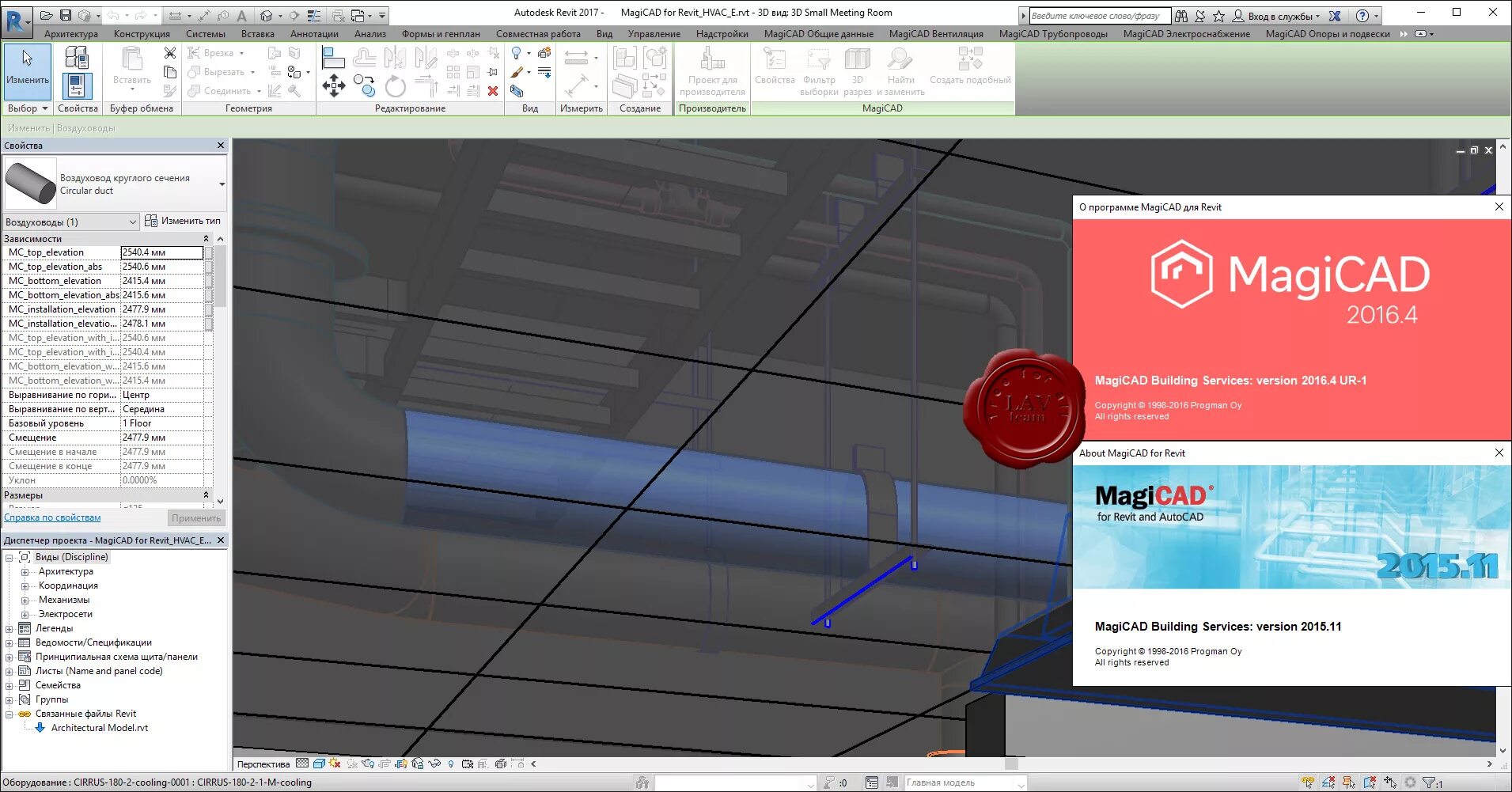
Task: Open the MagiCAD Трубопроводы ribbon tab
Action: coord(1053,34)
